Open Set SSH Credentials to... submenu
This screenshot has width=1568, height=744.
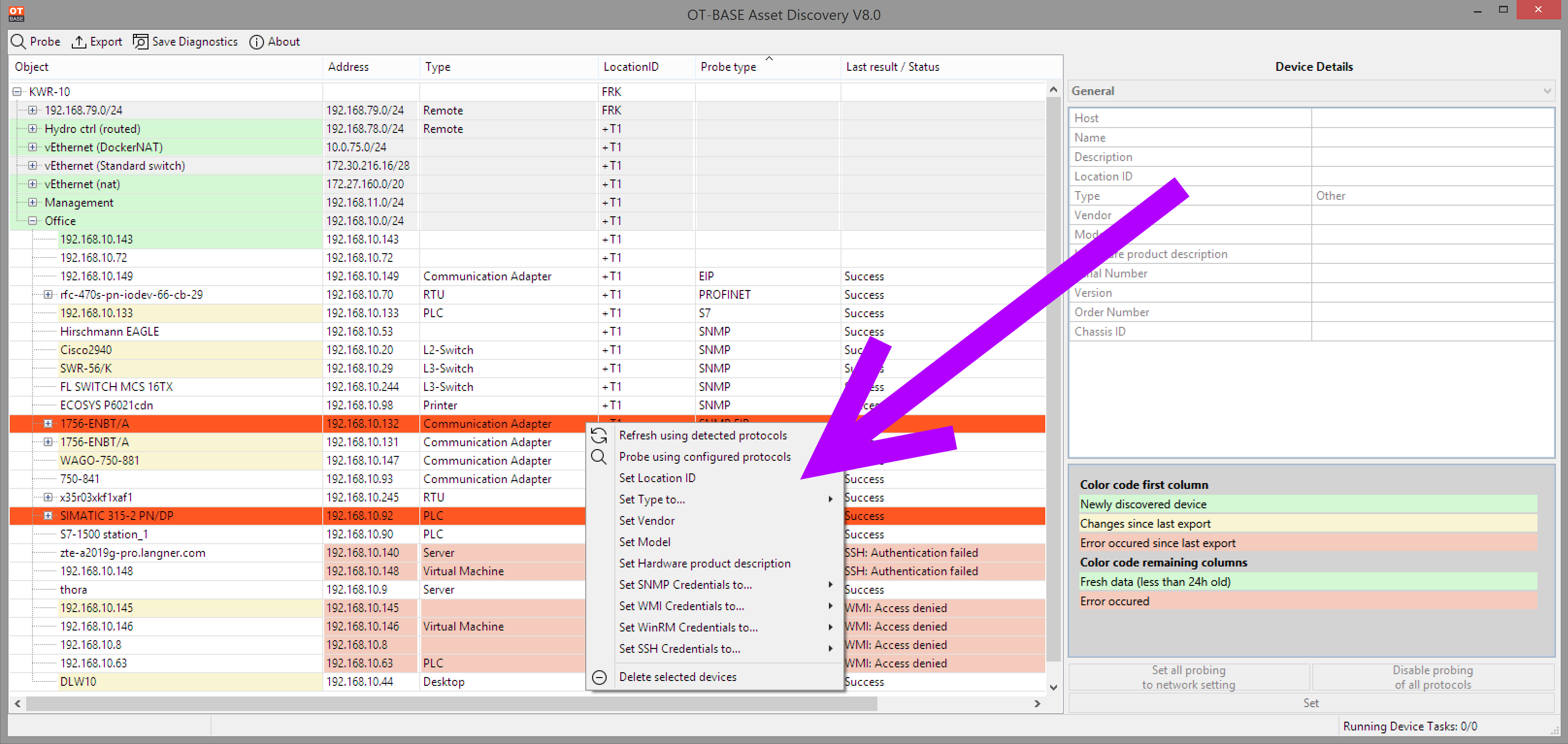click(x=715, y=648)
